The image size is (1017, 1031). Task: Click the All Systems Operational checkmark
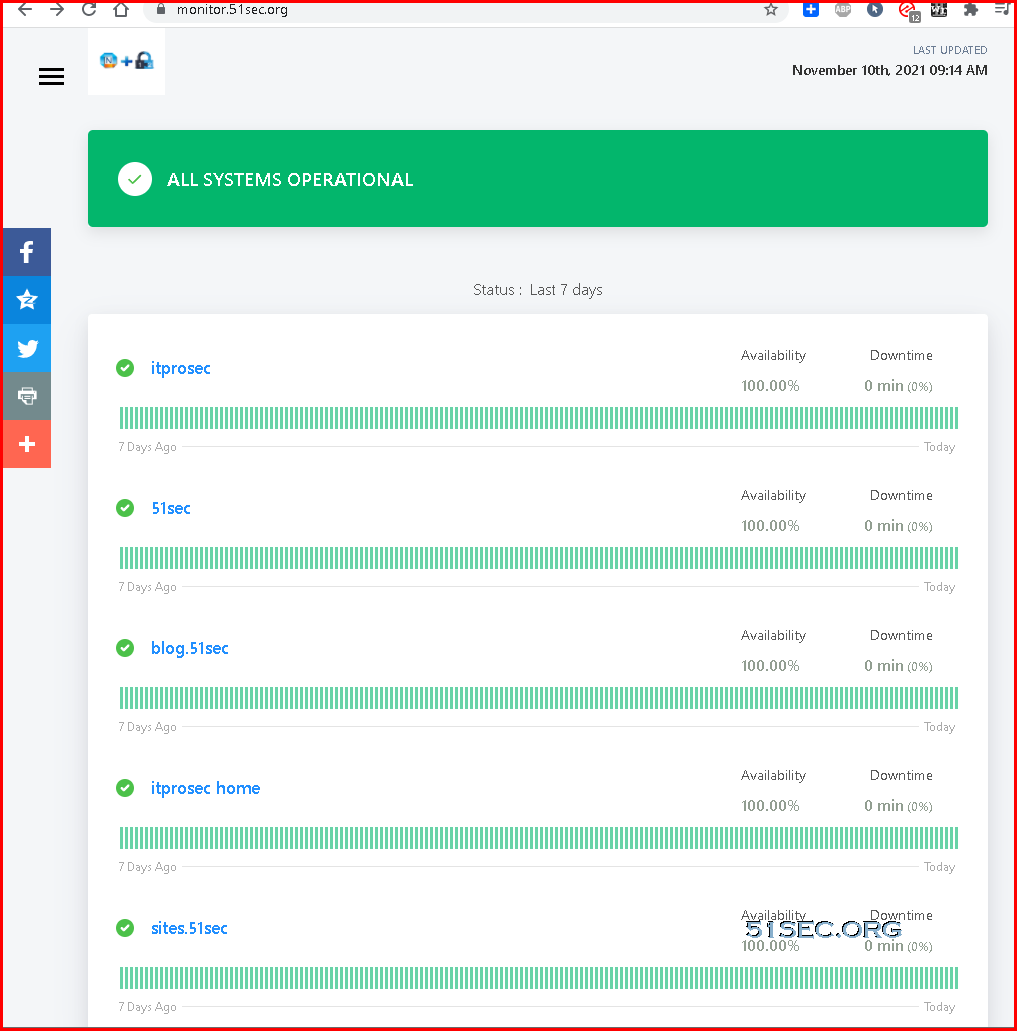[x=135, y=179]
